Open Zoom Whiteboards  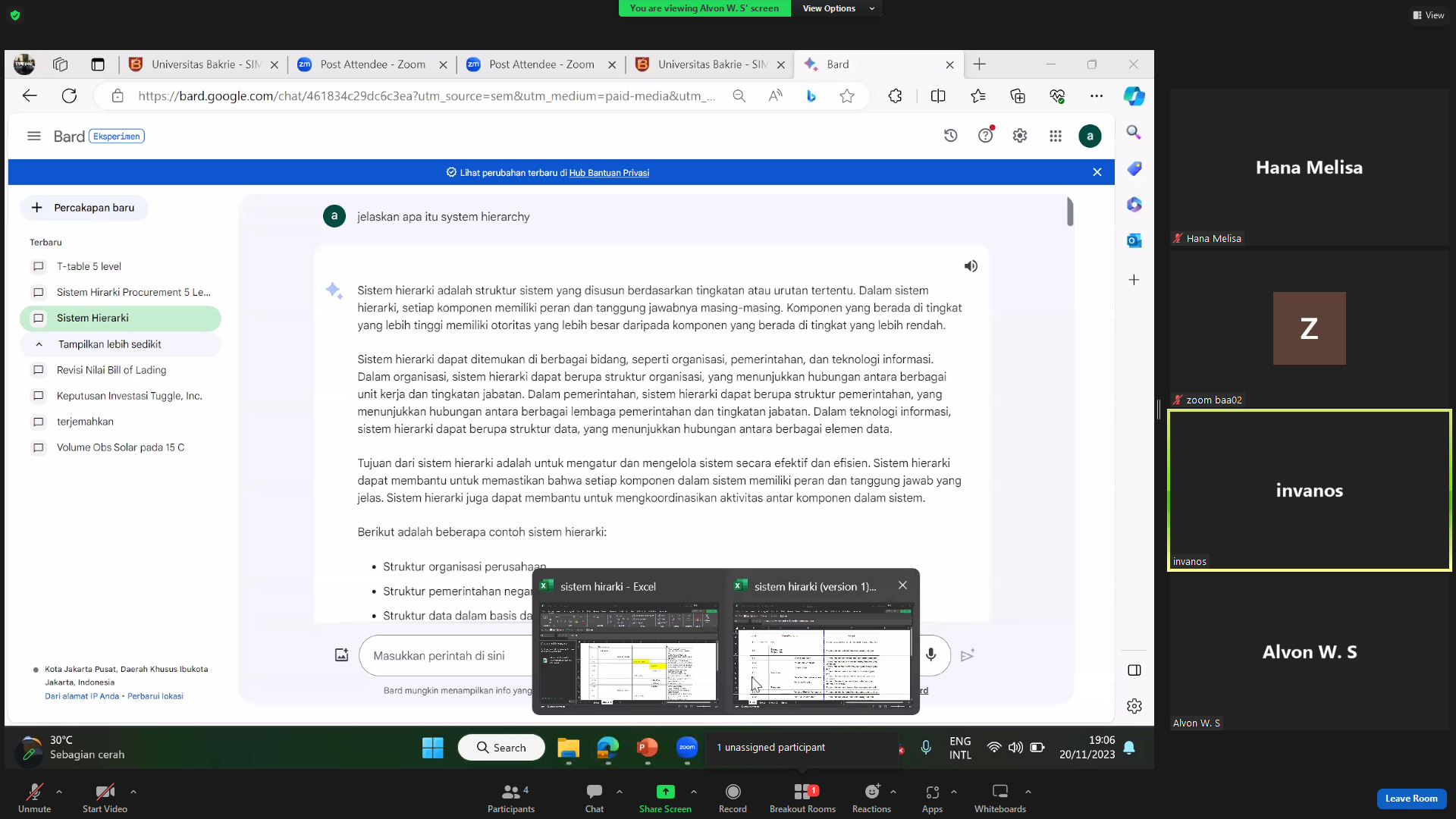pyautogui.click(x=1000, y=799)
